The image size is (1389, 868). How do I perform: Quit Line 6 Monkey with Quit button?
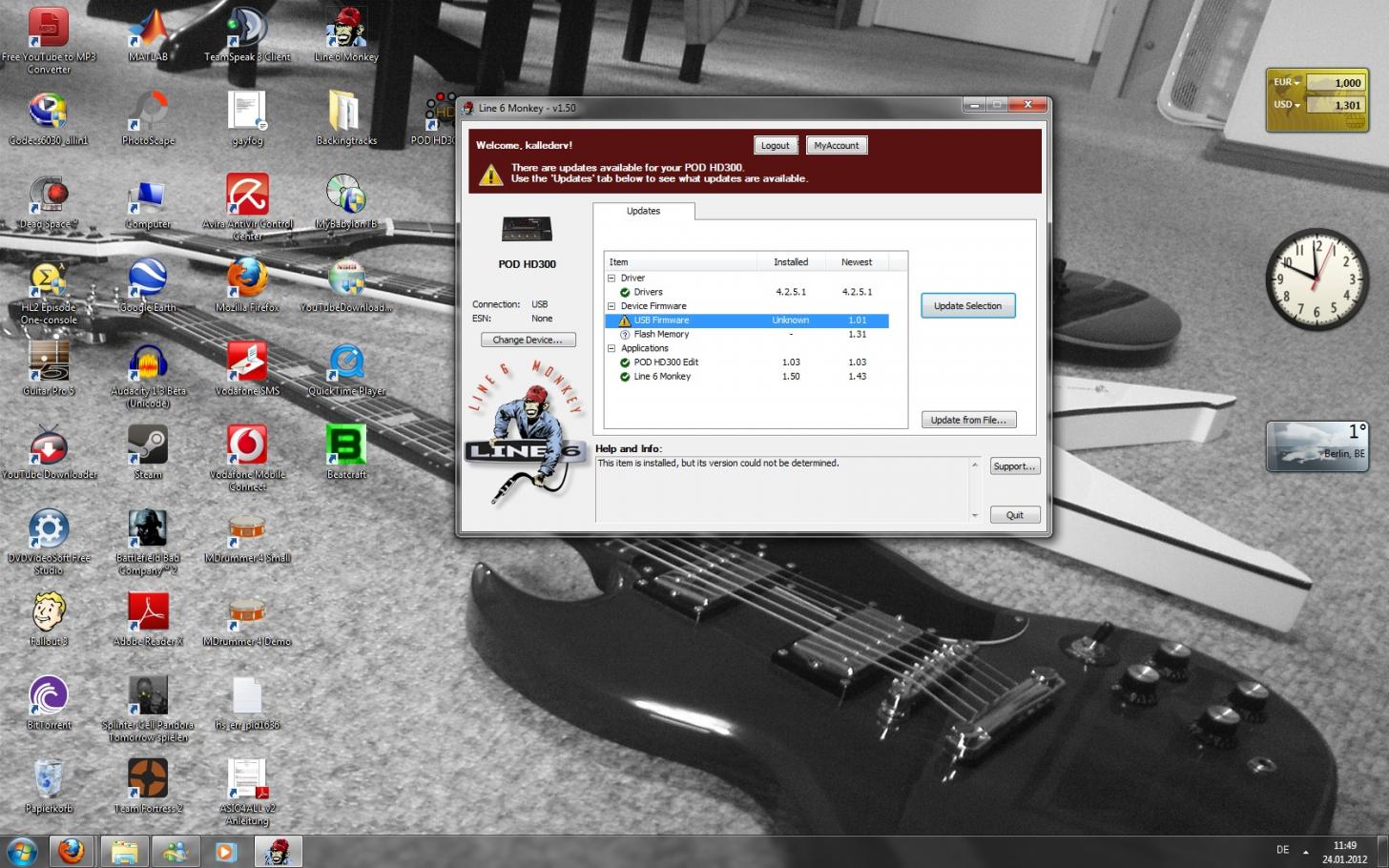[1014, 515]
